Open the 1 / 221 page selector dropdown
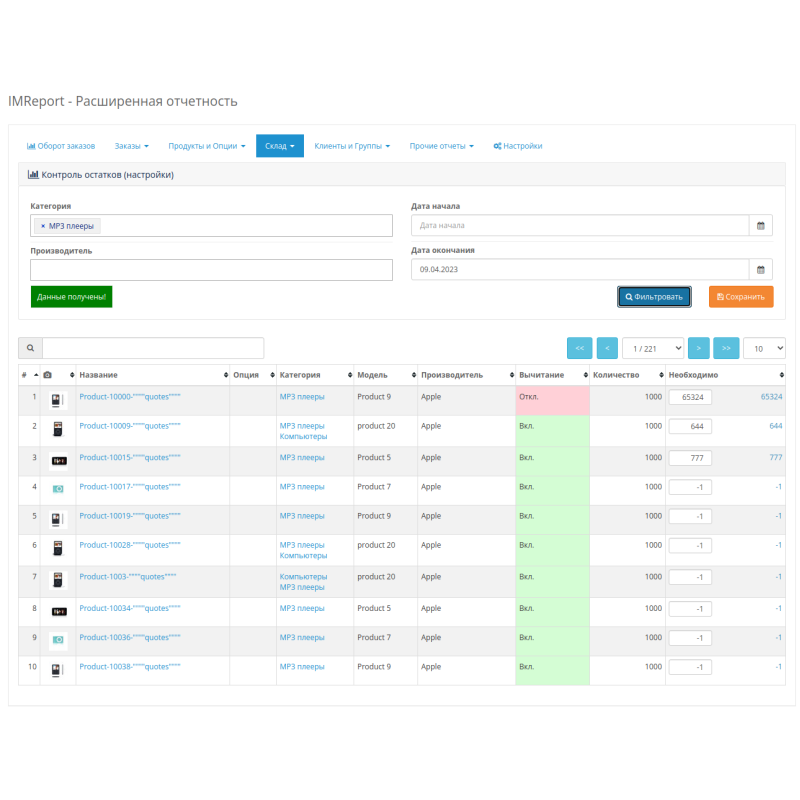This screenshot has width=800, height=800. (653, 348)
